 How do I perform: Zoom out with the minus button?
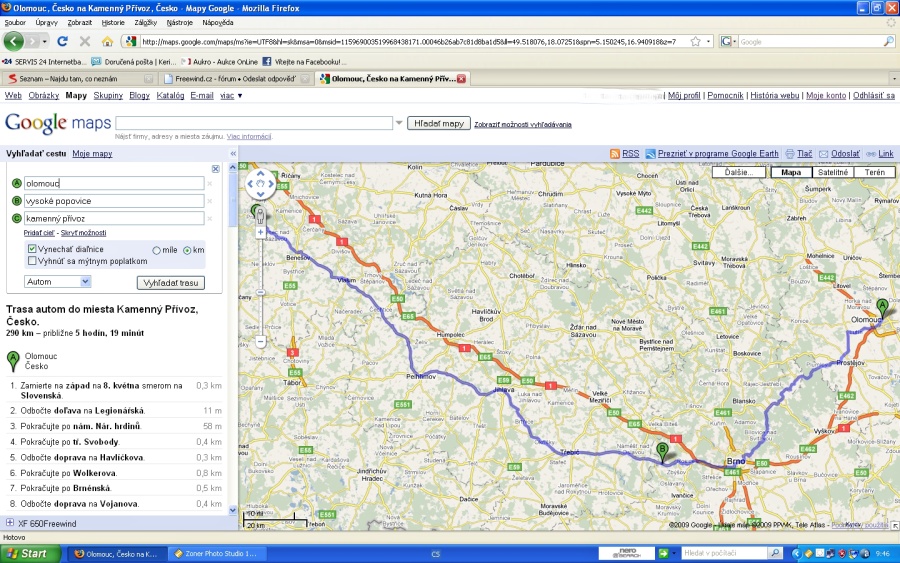(x=261, y=341)
